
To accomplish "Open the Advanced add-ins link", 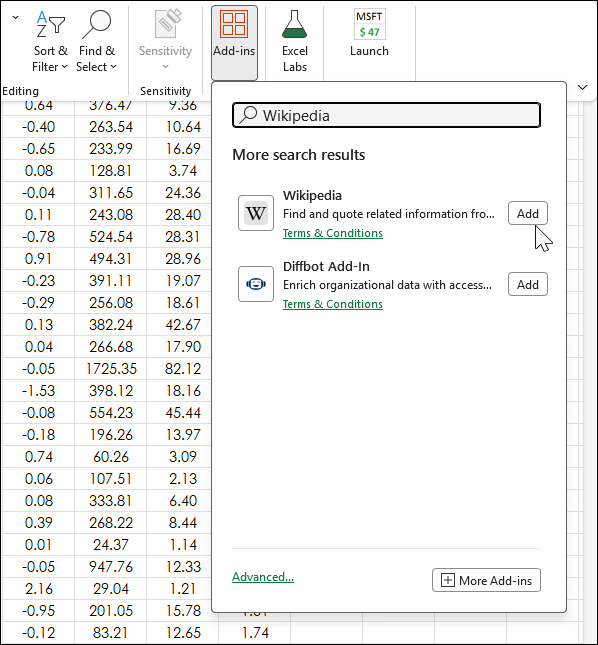I will coord(263,577).
